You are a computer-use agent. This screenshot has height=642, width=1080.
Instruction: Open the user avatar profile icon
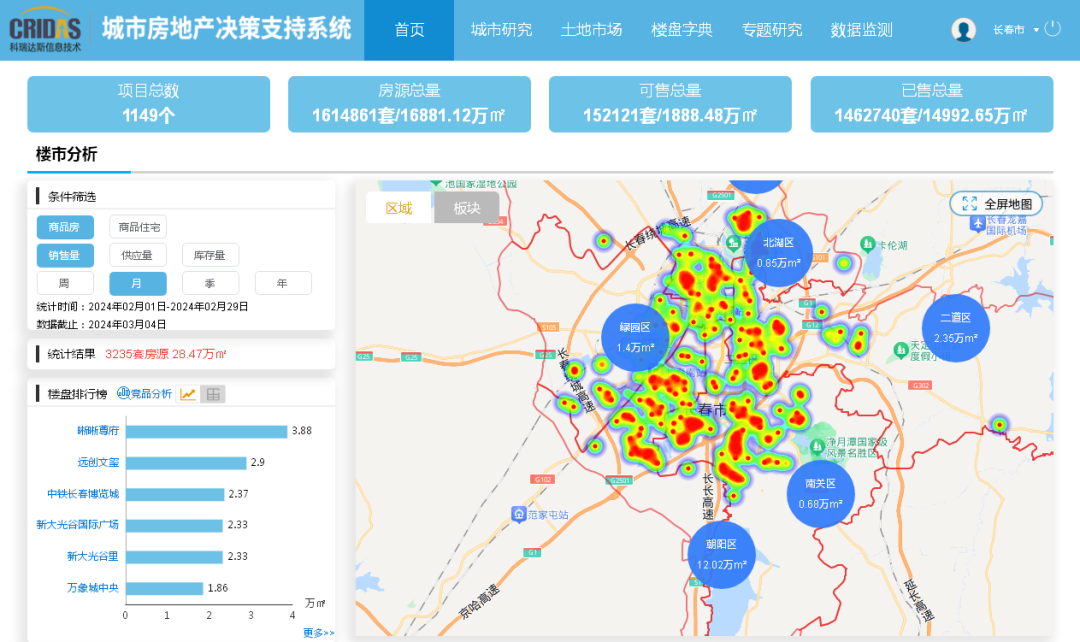963,30
